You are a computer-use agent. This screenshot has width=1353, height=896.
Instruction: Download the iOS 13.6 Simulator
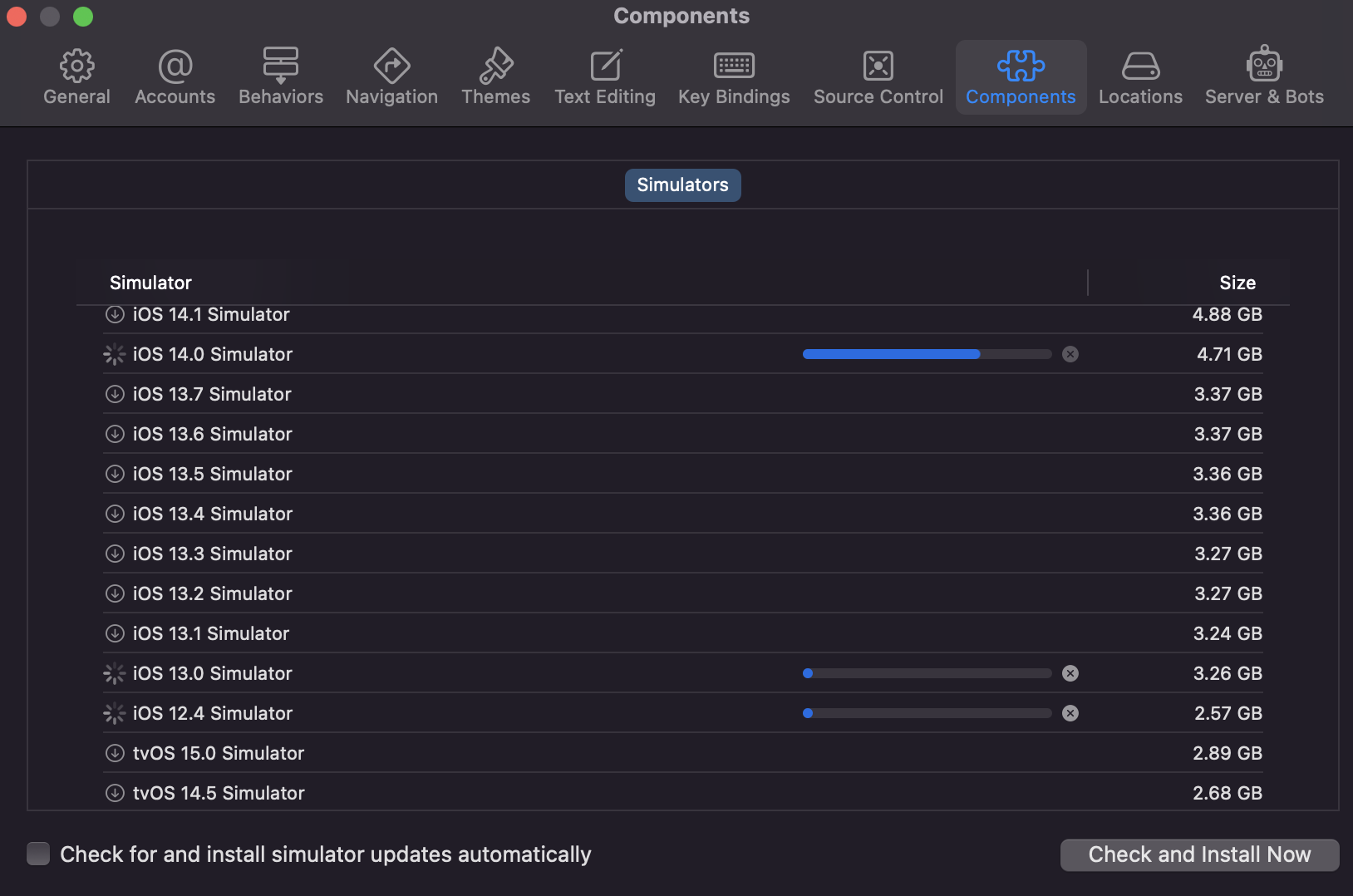[x=115, y=434]
